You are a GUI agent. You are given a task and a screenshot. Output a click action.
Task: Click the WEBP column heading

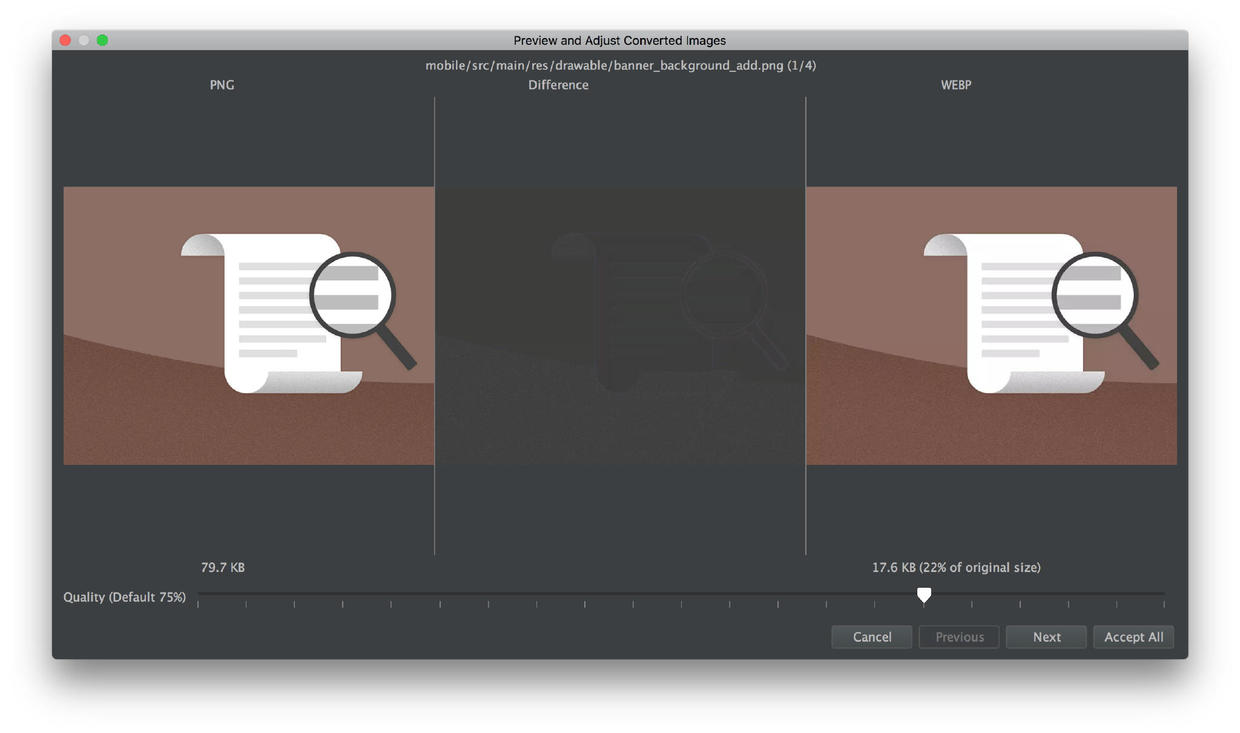click(956, 85)
